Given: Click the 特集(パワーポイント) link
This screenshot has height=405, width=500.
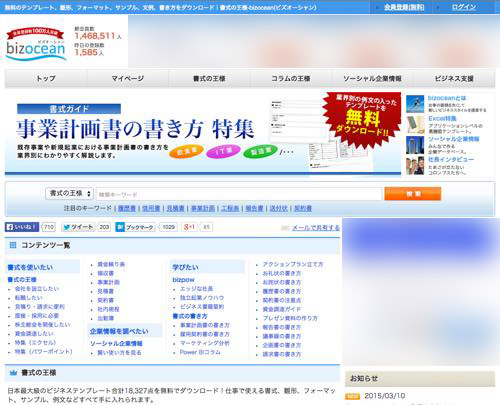Looking at the screenshot, I should pyautogui.click(x=44, y=352).
